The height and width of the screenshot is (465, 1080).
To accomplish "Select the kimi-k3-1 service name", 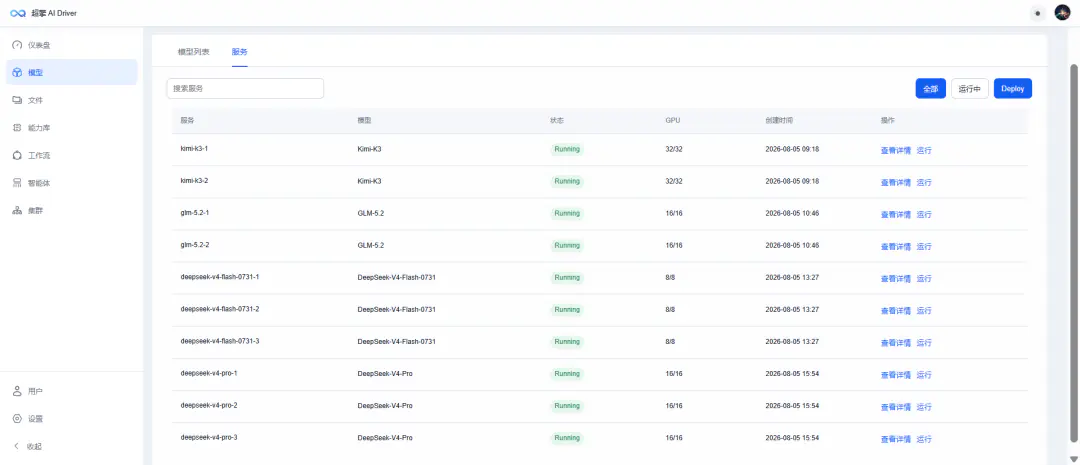I will click(195, 149).
